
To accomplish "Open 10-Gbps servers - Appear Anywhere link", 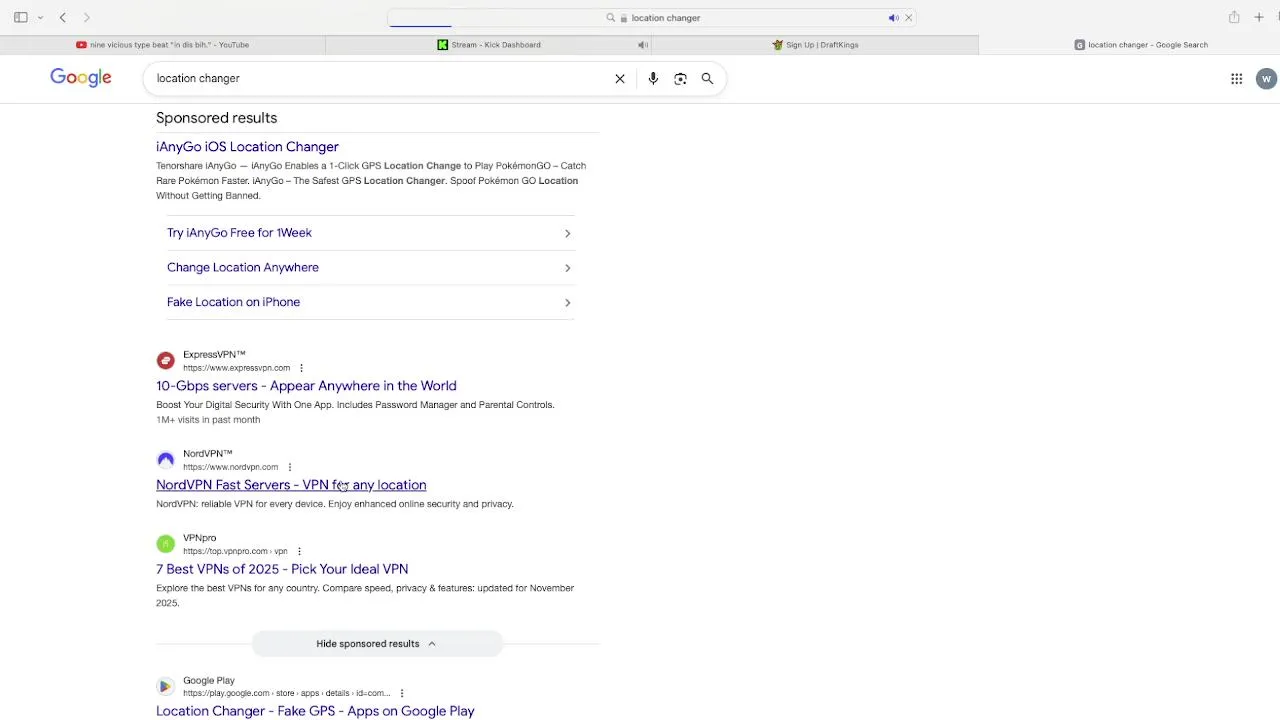I will tap(306, 386).
